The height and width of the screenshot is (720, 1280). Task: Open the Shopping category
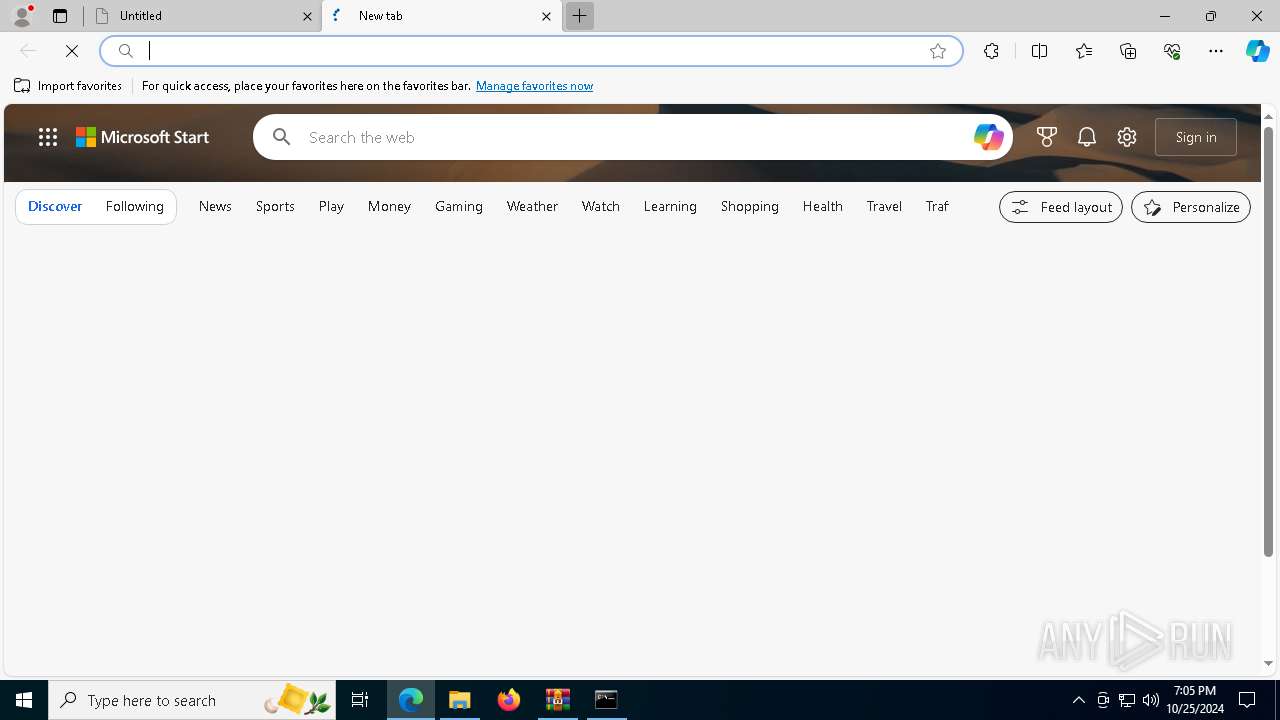pyautogui.click(x=750, y=206)
